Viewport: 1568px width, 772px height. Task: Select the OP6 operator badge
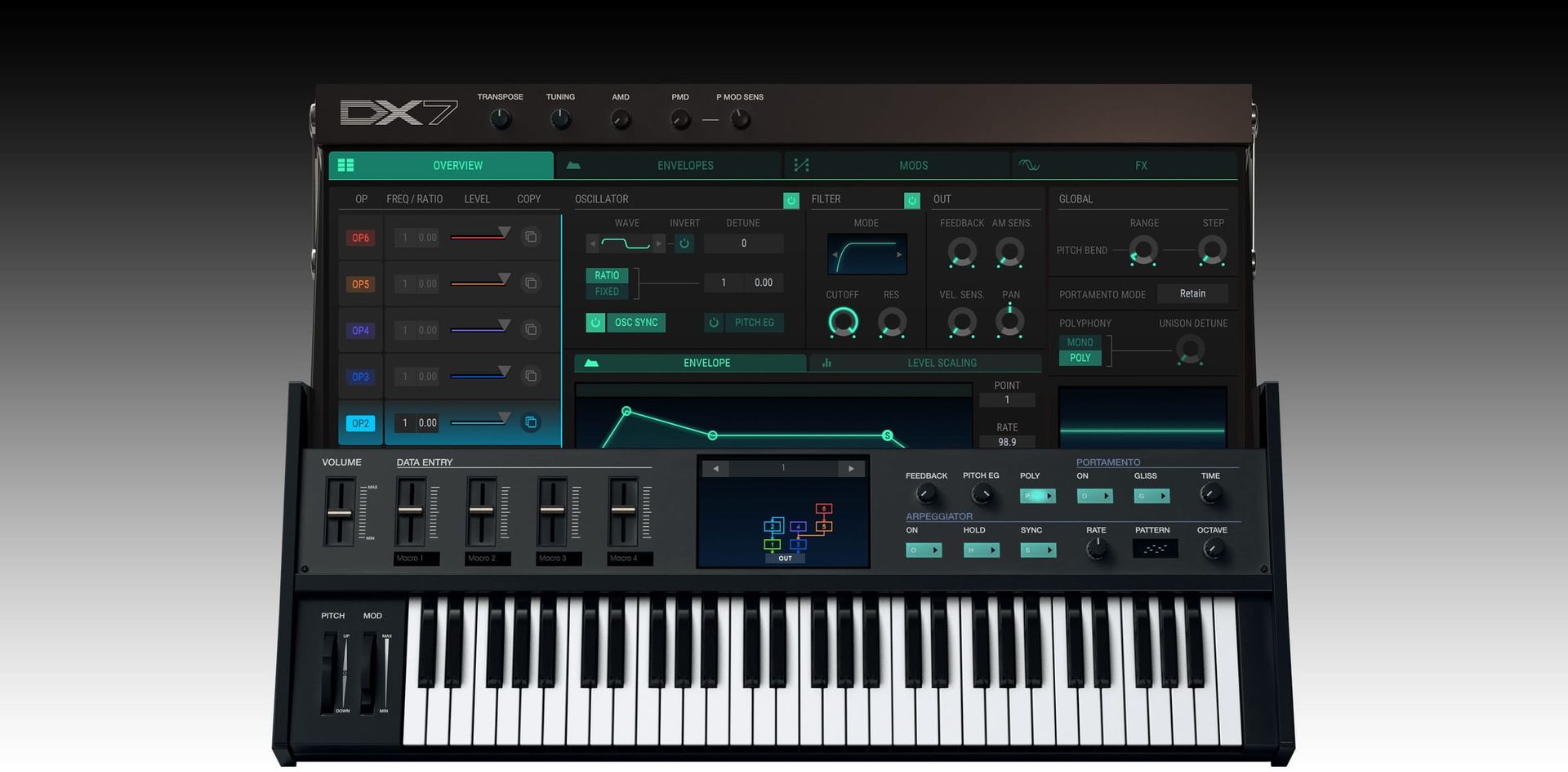360,238
